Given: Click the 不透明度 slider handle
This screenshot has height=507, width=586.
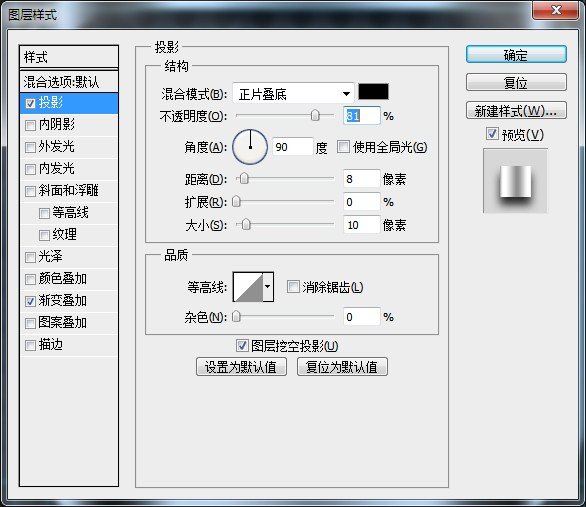Looking at the screenshot, I should pyautogui.click(x=315, y=115).
